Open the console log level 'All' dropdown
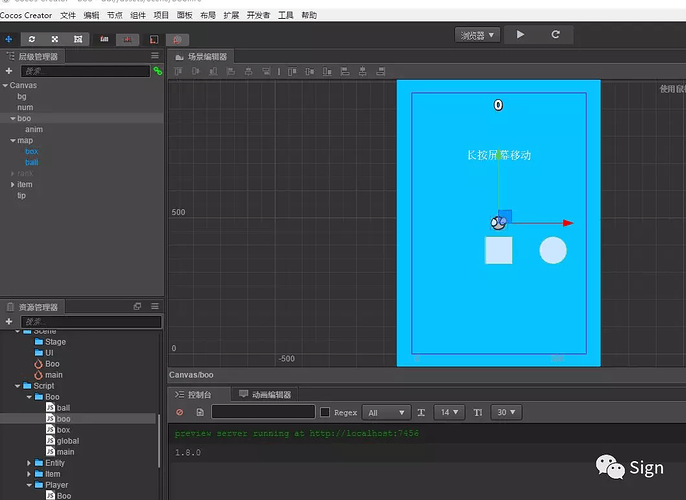686x500 pixels. (x=386, y=412)
